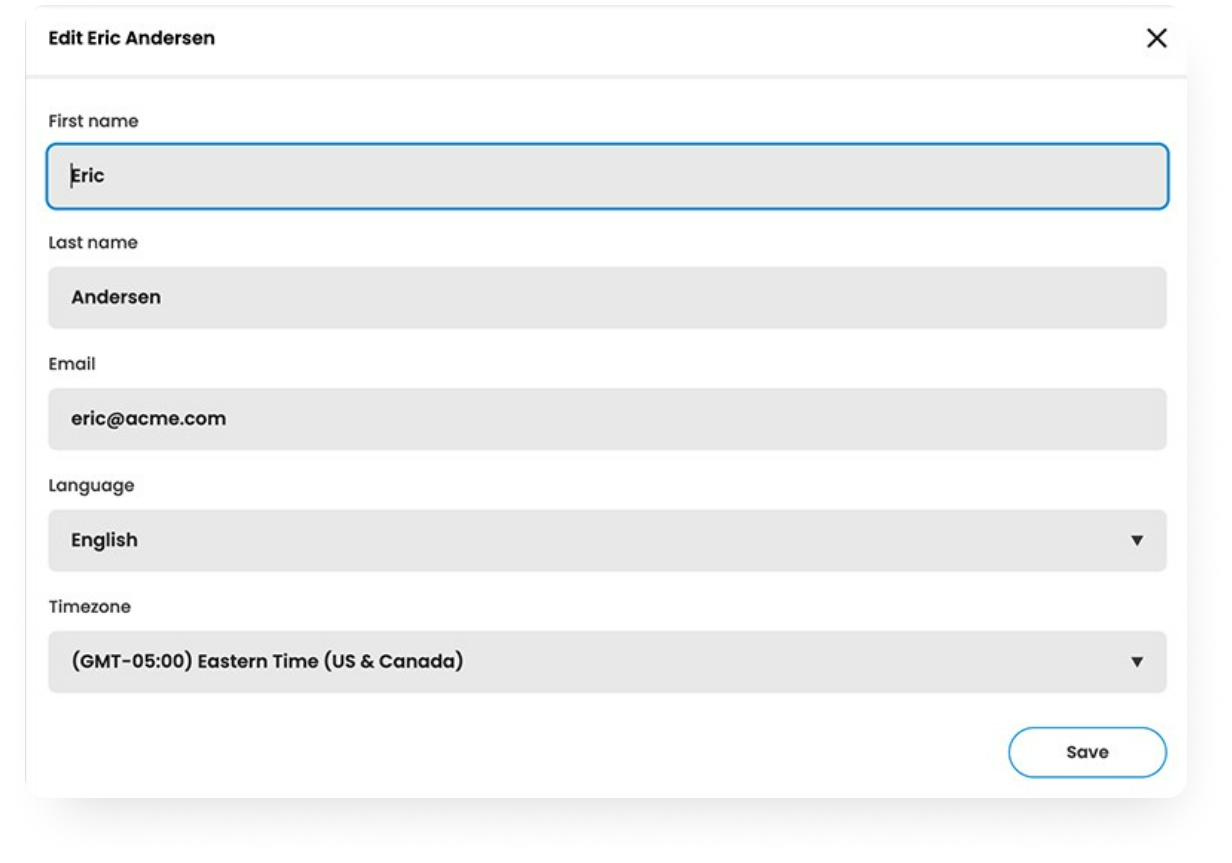This screenshot has width=1232, height=863.
Task: Click the Language dropdown arrow icon
Action: pyautogui.click(x=1136, y=541)
